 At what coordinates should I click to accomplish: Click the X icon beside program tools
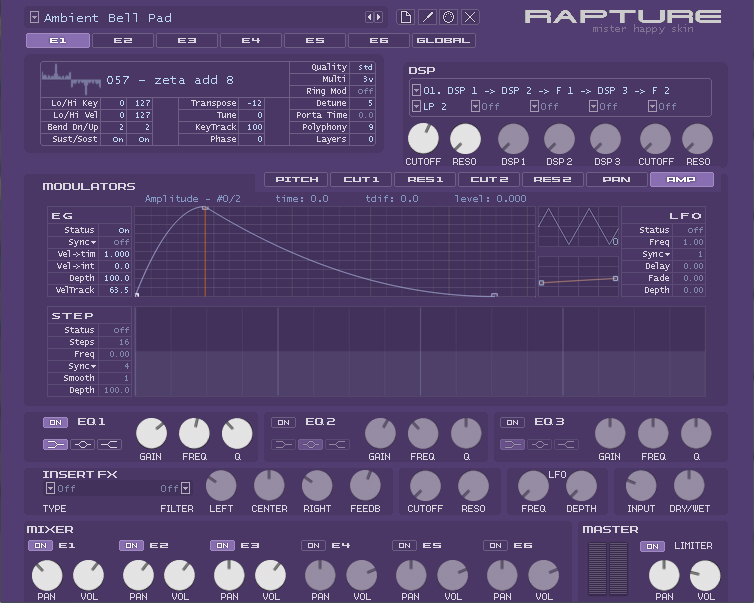[x=471, y=17]
